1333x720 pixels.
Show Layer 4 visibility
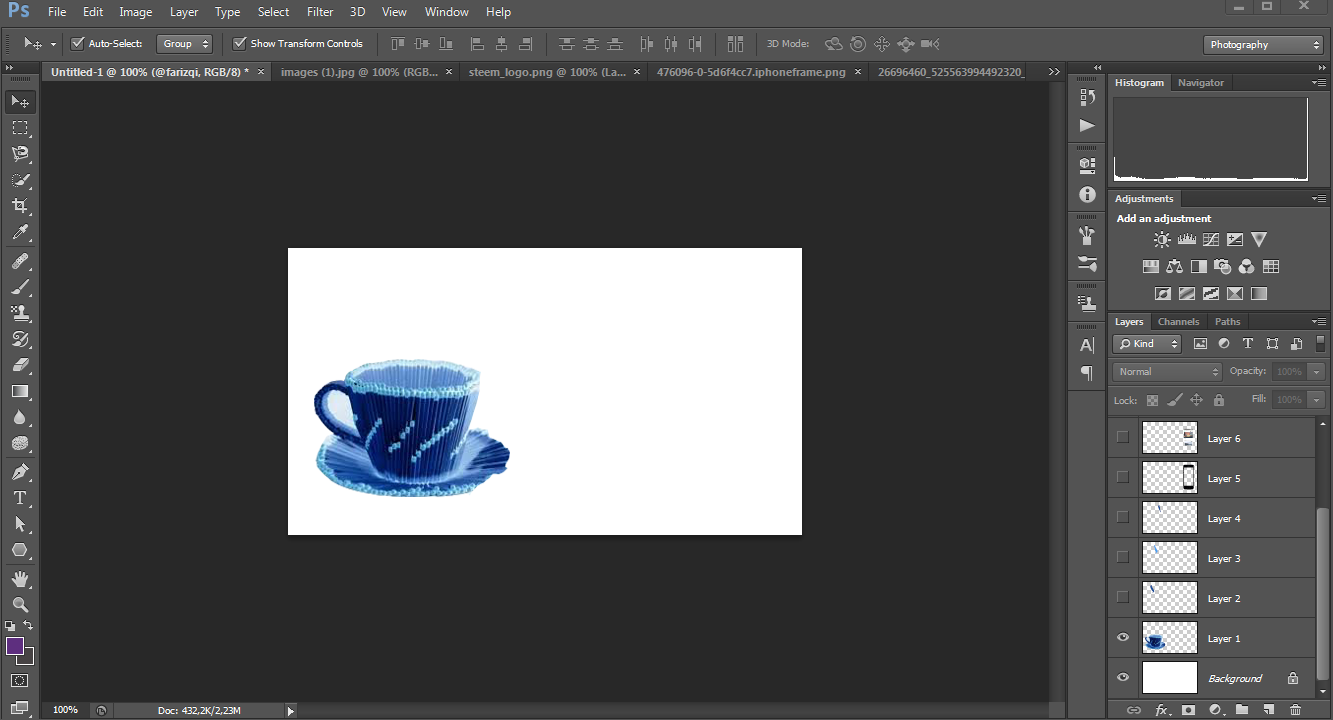coord(1122,517)
